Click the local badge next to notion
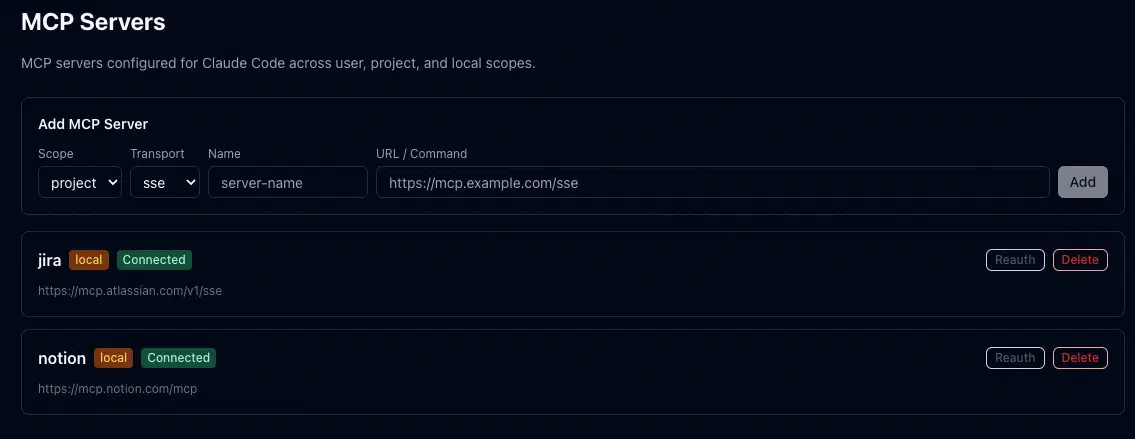 click(x=114, y=358)
